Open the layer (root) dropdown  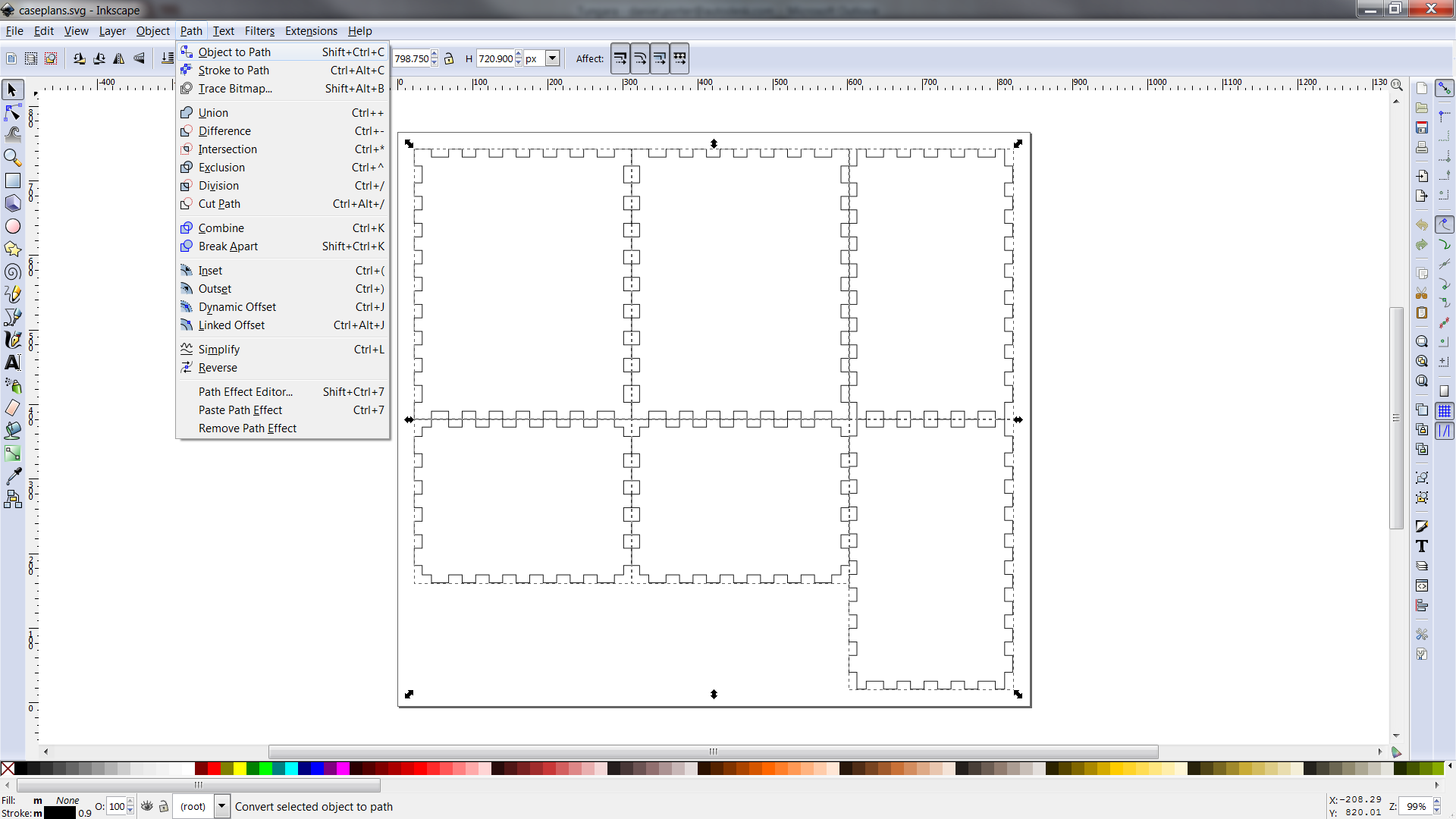[x=222, y=806]
